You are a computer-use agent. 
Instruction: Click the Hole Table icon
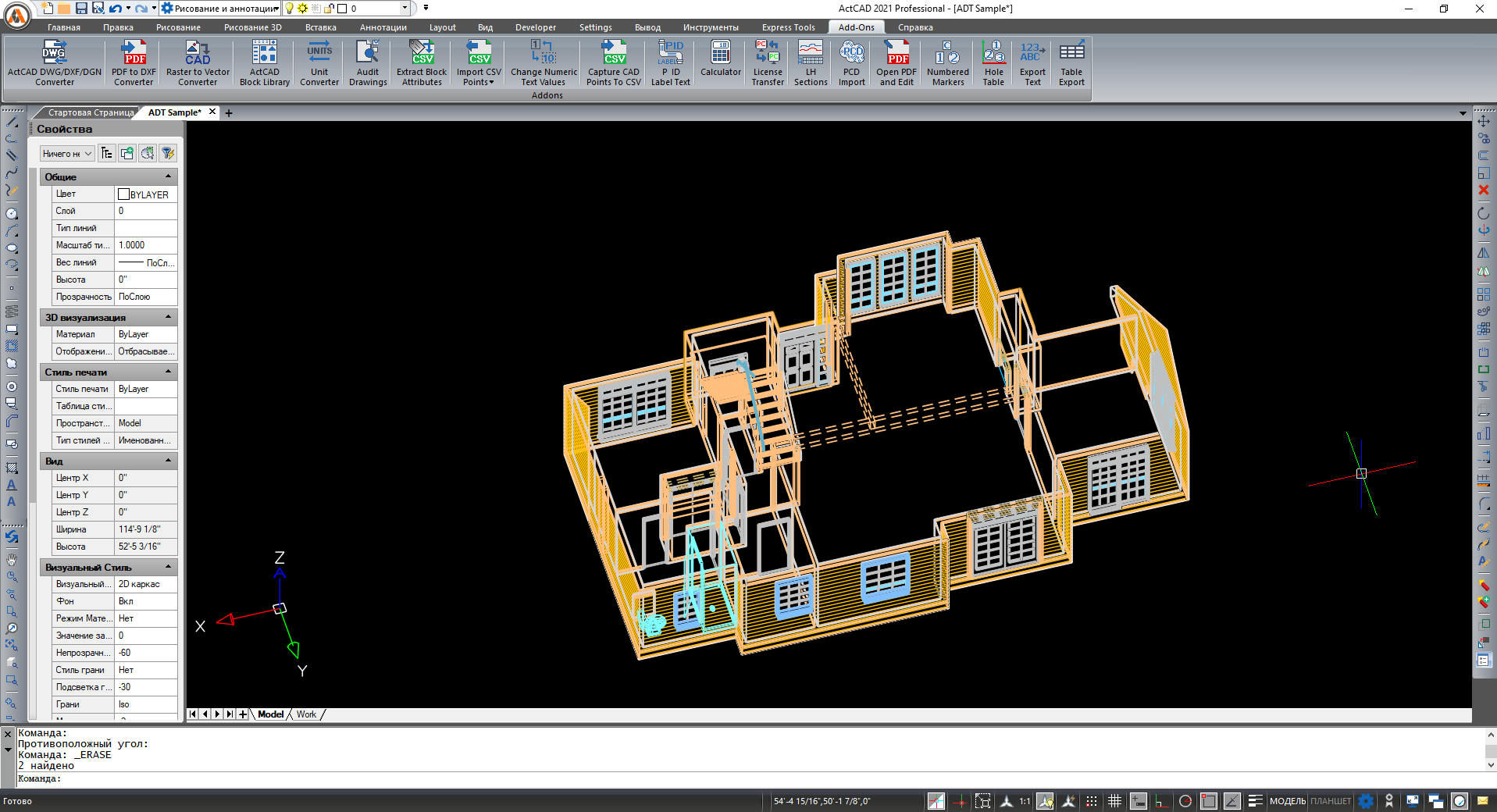pyautogui.click(x=993, y=62)
